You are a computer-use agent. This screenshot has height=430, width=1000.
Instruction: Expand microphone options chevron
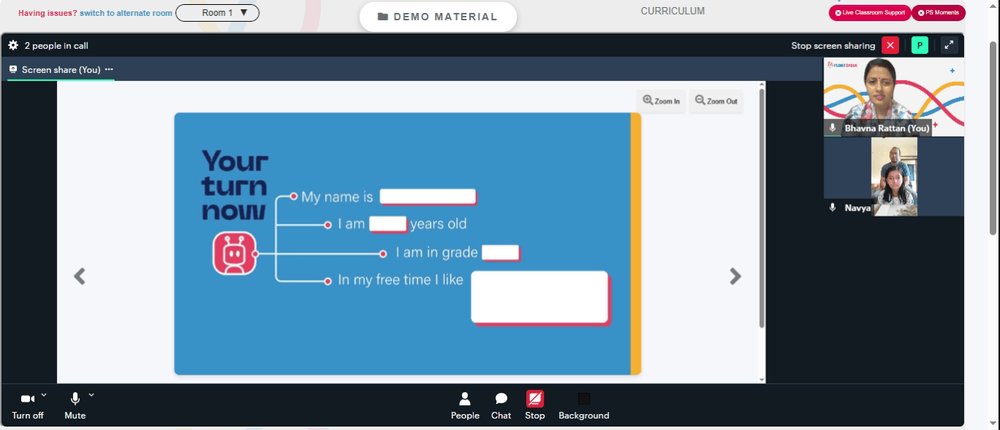point(91,395)
